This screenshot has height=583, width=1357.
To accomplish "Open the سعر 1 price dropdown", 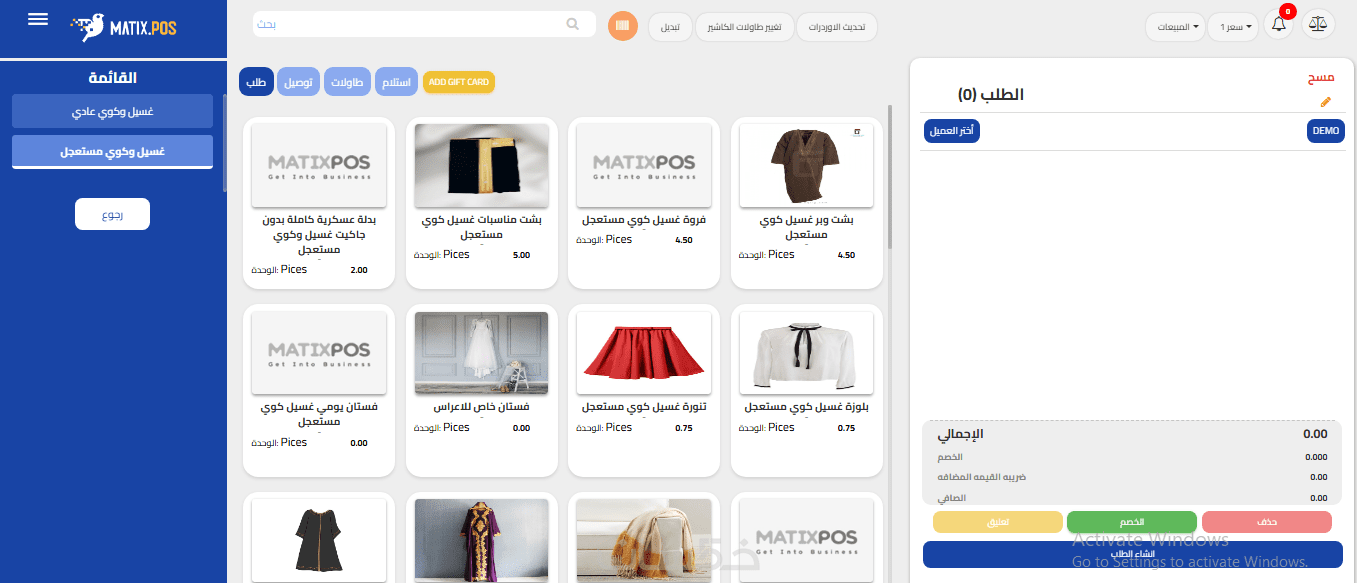I will point(1234,27).
